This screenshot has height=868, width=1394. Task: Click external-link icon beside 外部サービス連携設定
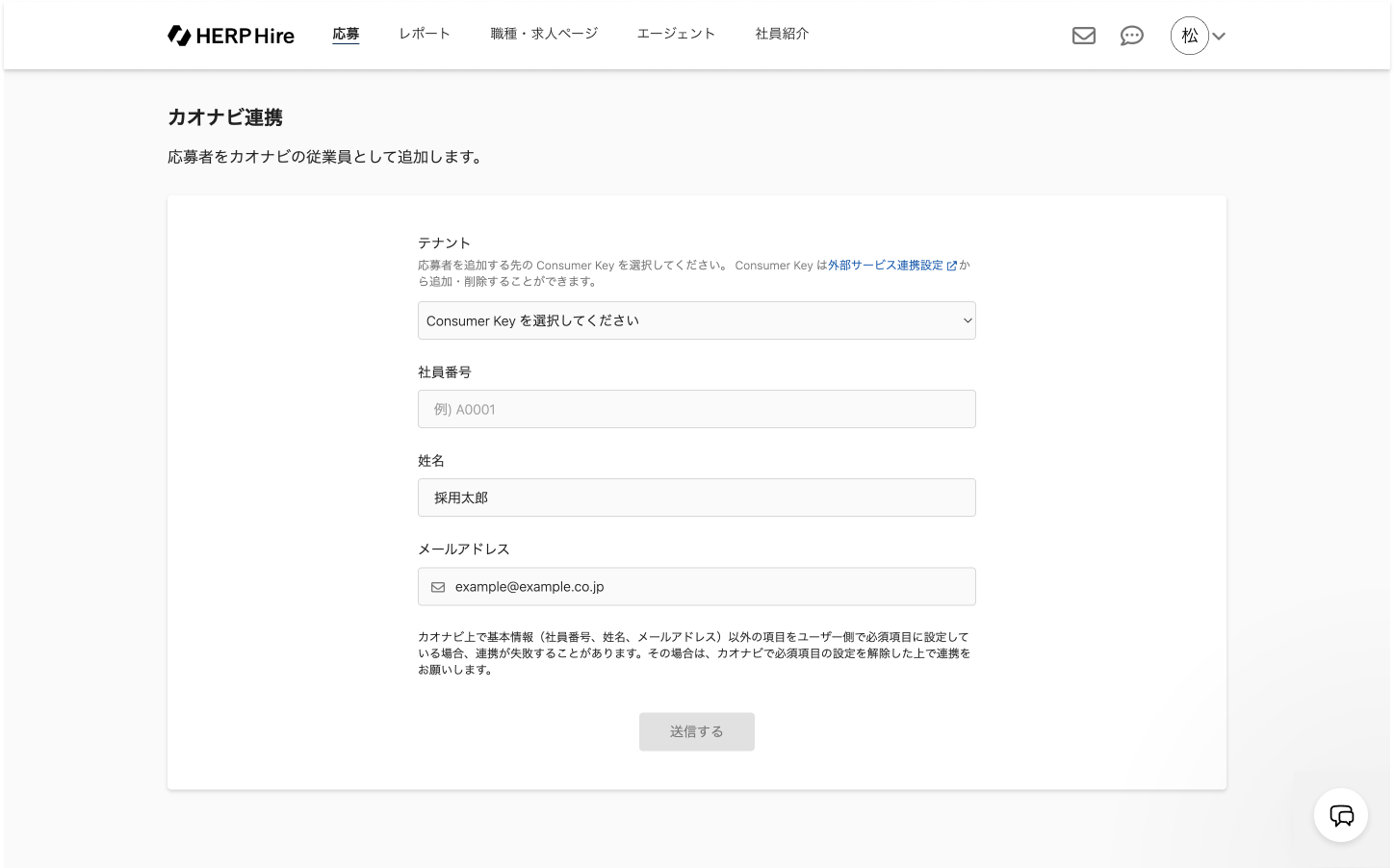(x=952, y=266)
